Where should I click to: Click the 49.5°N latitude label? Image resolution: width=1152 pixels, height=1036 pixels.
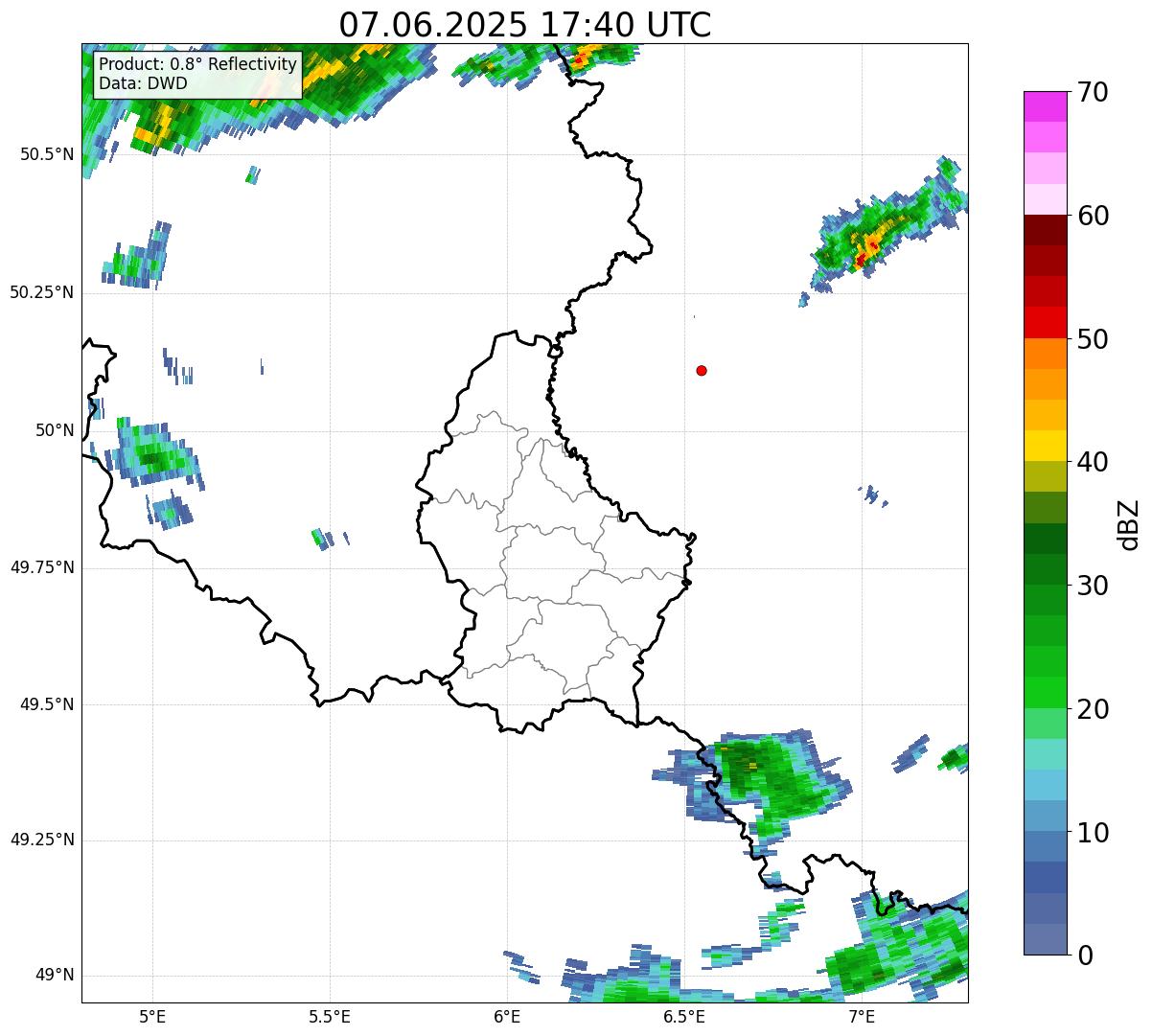click(x=47, y=704)
